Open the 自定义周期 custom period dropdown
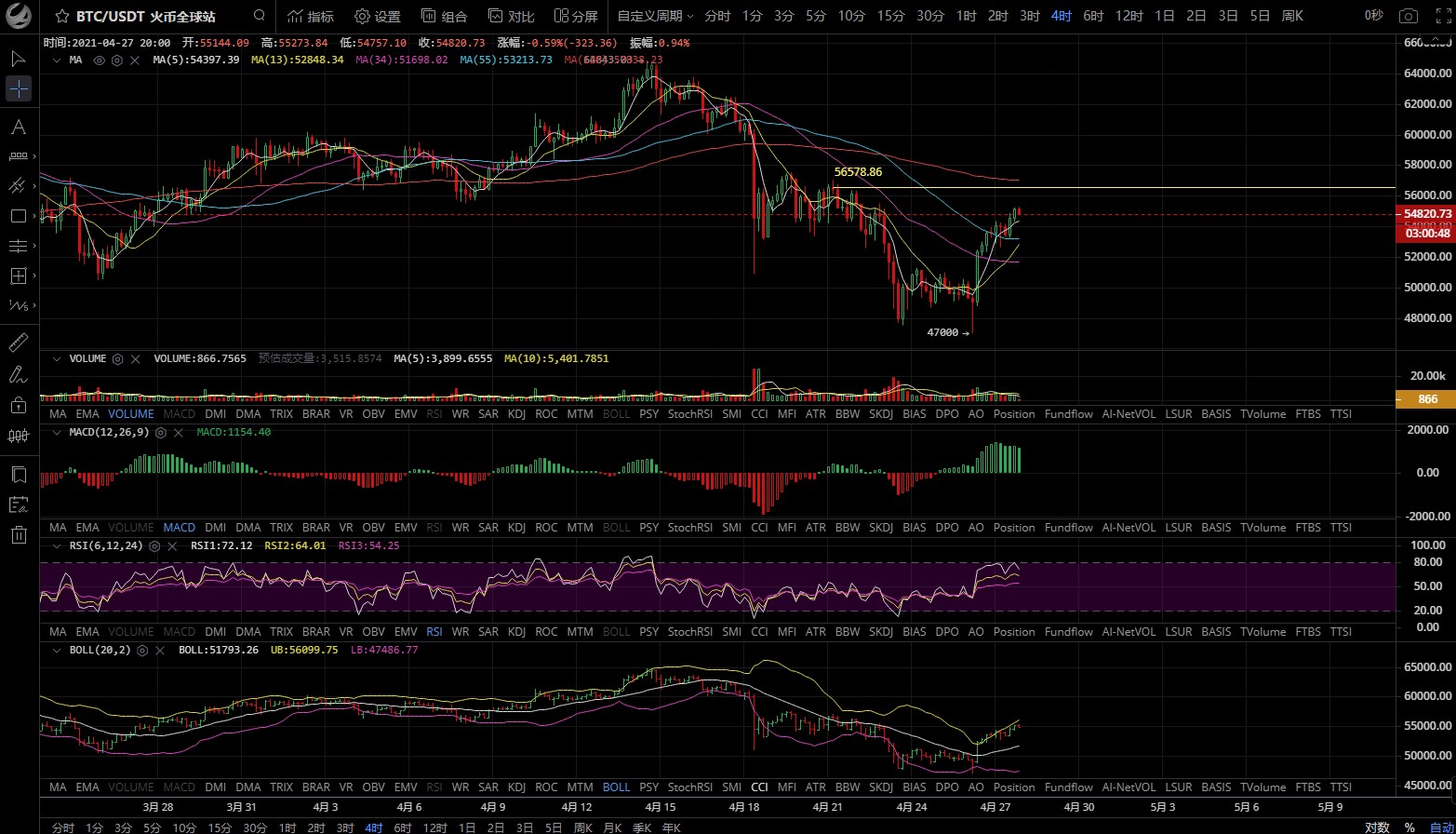Screen dimensions: 1456x834 (x=656, y=16)
